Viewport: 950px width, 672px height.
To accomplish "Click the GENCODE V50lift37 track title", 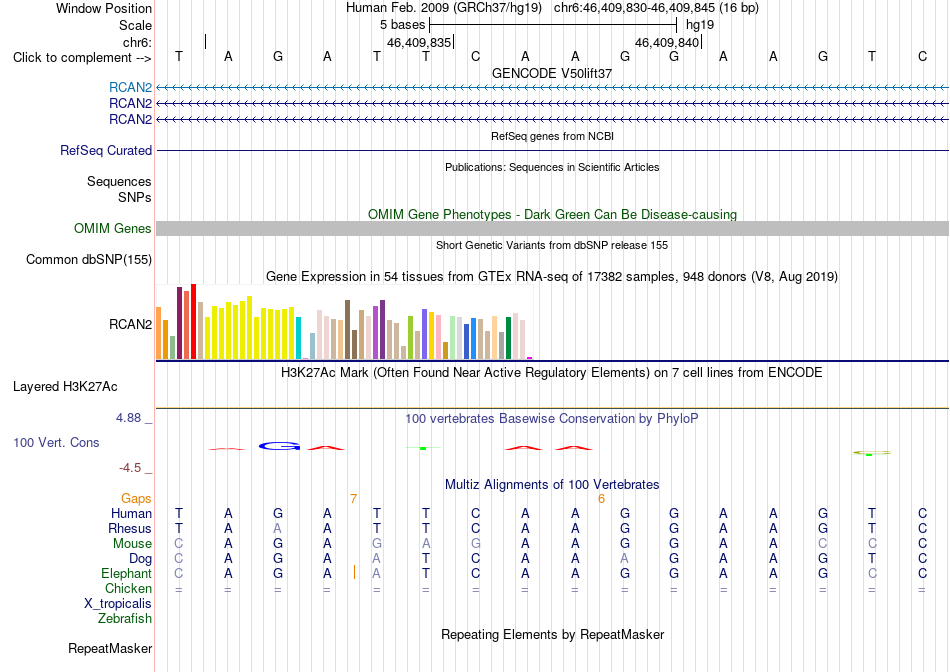I will pyautogui.click(x=552, y=73).
